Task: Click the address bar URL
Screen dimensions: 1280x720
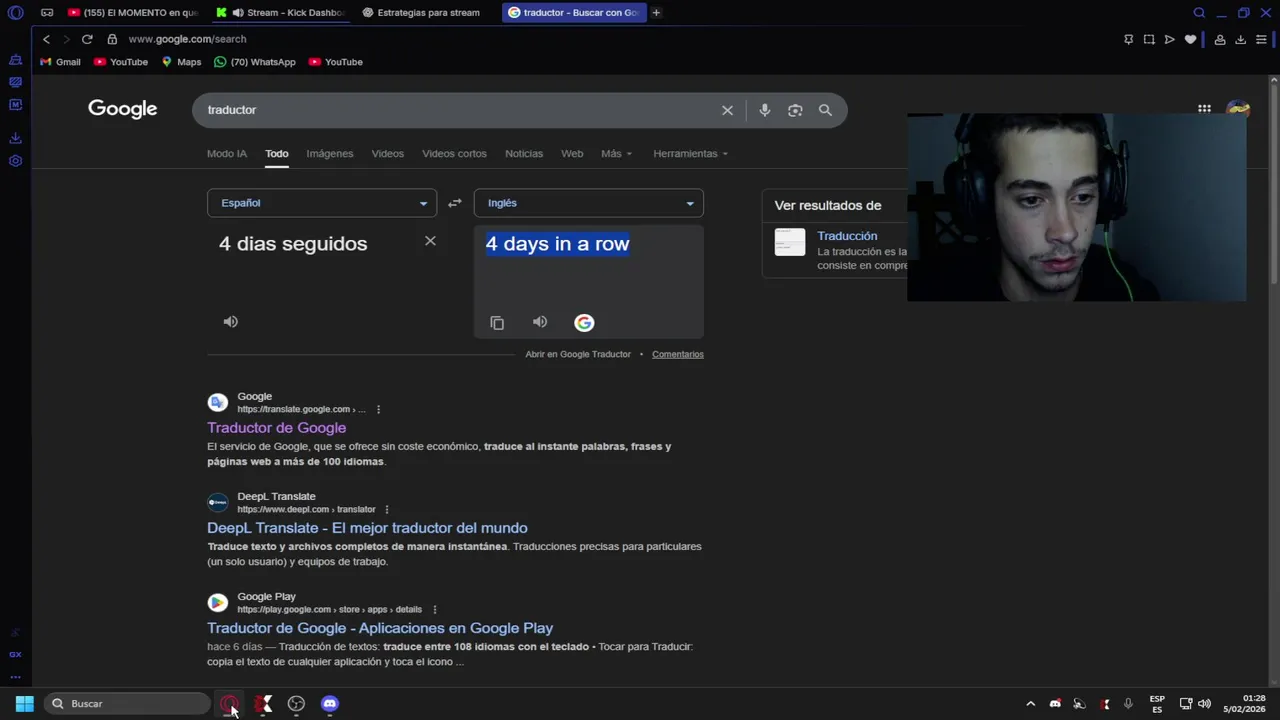Action: point(187,39)
